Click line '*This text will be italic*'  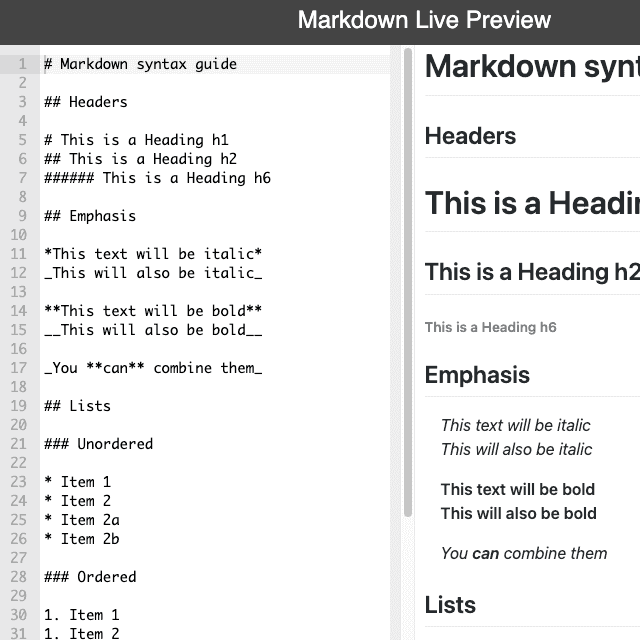(x=153, y=254)
